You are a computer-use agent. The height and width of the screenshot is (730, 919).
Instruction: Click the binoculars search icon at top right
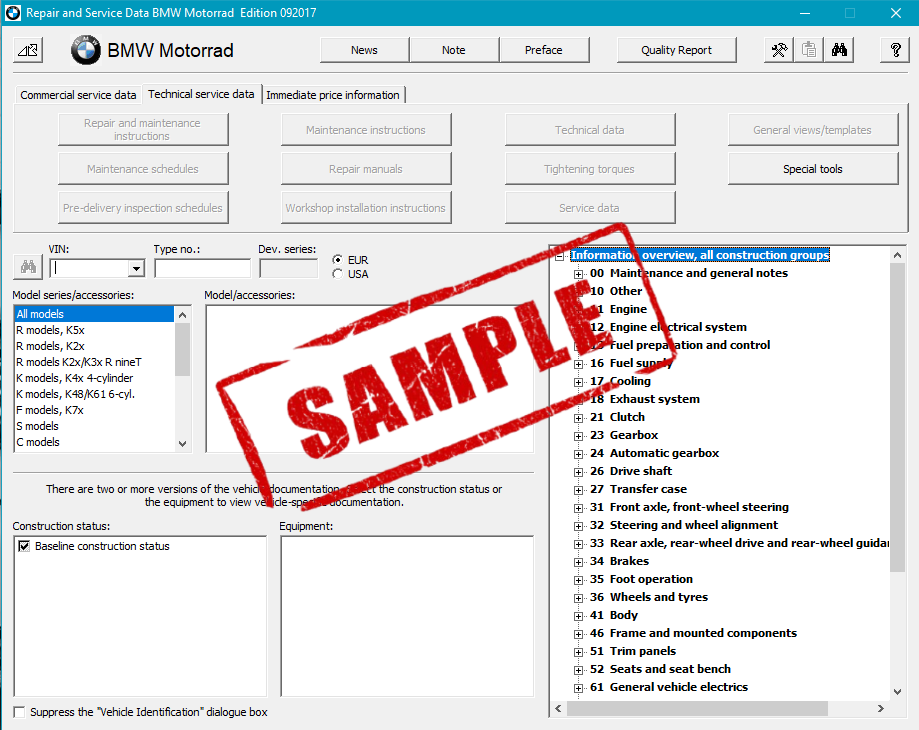(839, 50)
